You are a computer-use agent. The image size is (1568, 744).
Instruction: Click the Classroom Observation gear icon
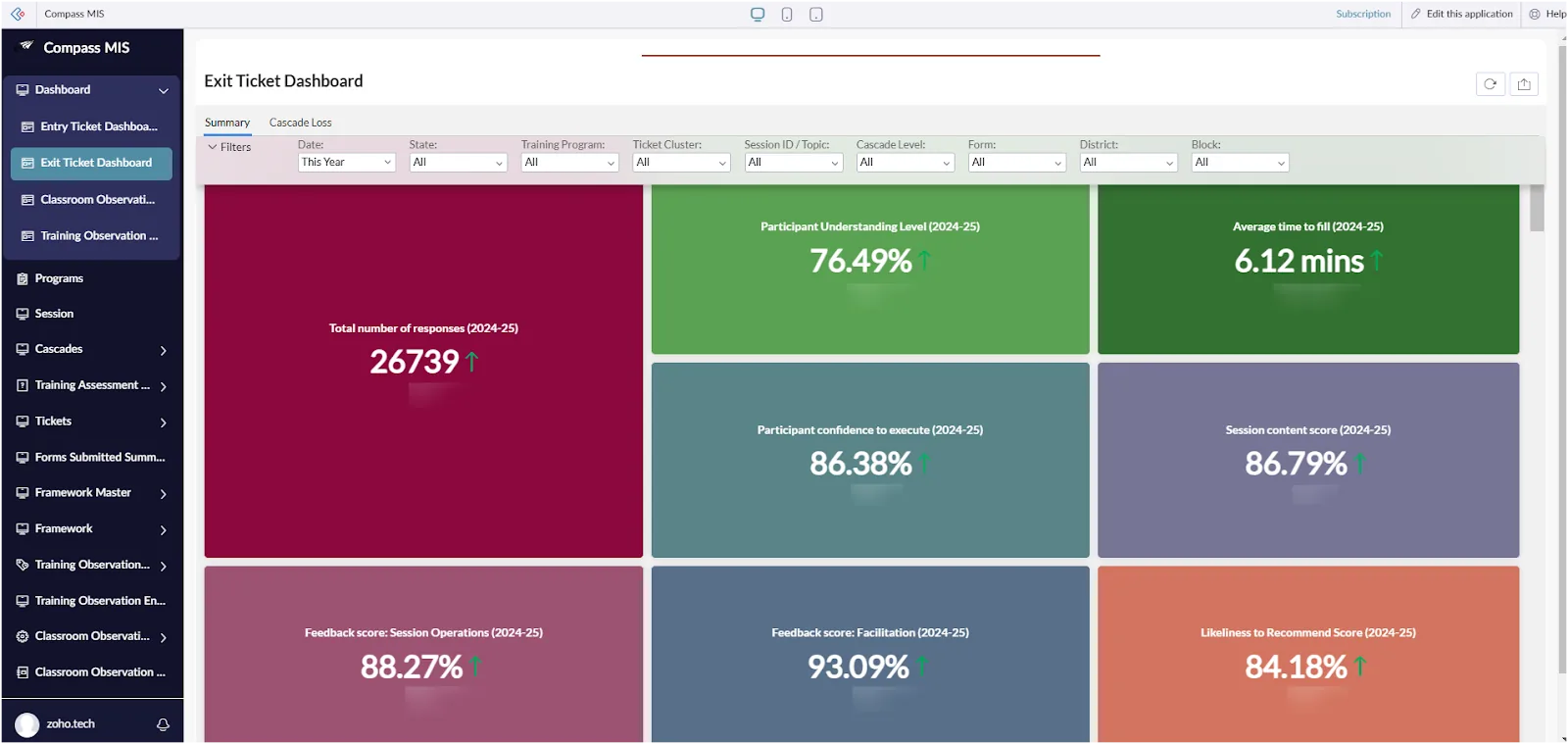tap(23, 636)
